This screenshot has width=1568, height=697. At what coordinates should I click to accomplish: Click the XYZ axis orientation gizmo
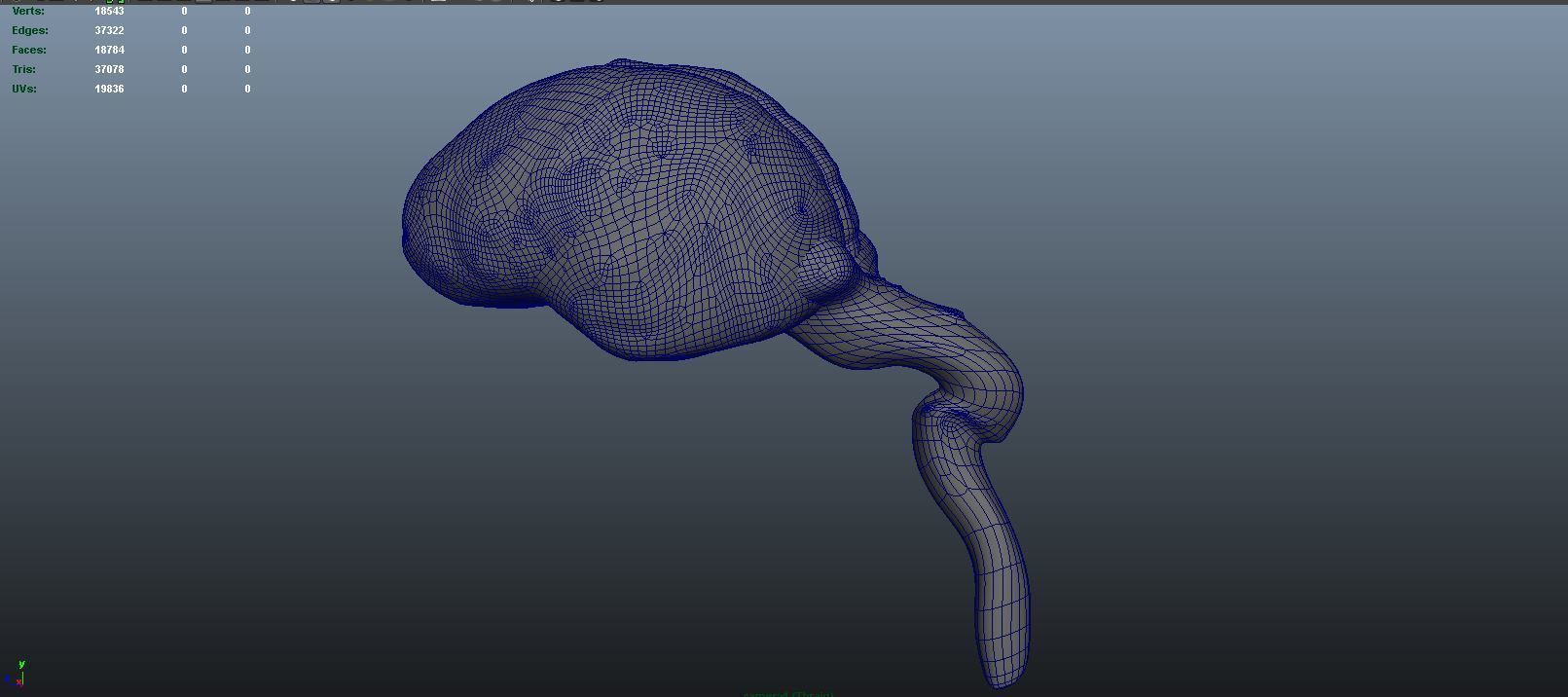(x=16, y=674)
